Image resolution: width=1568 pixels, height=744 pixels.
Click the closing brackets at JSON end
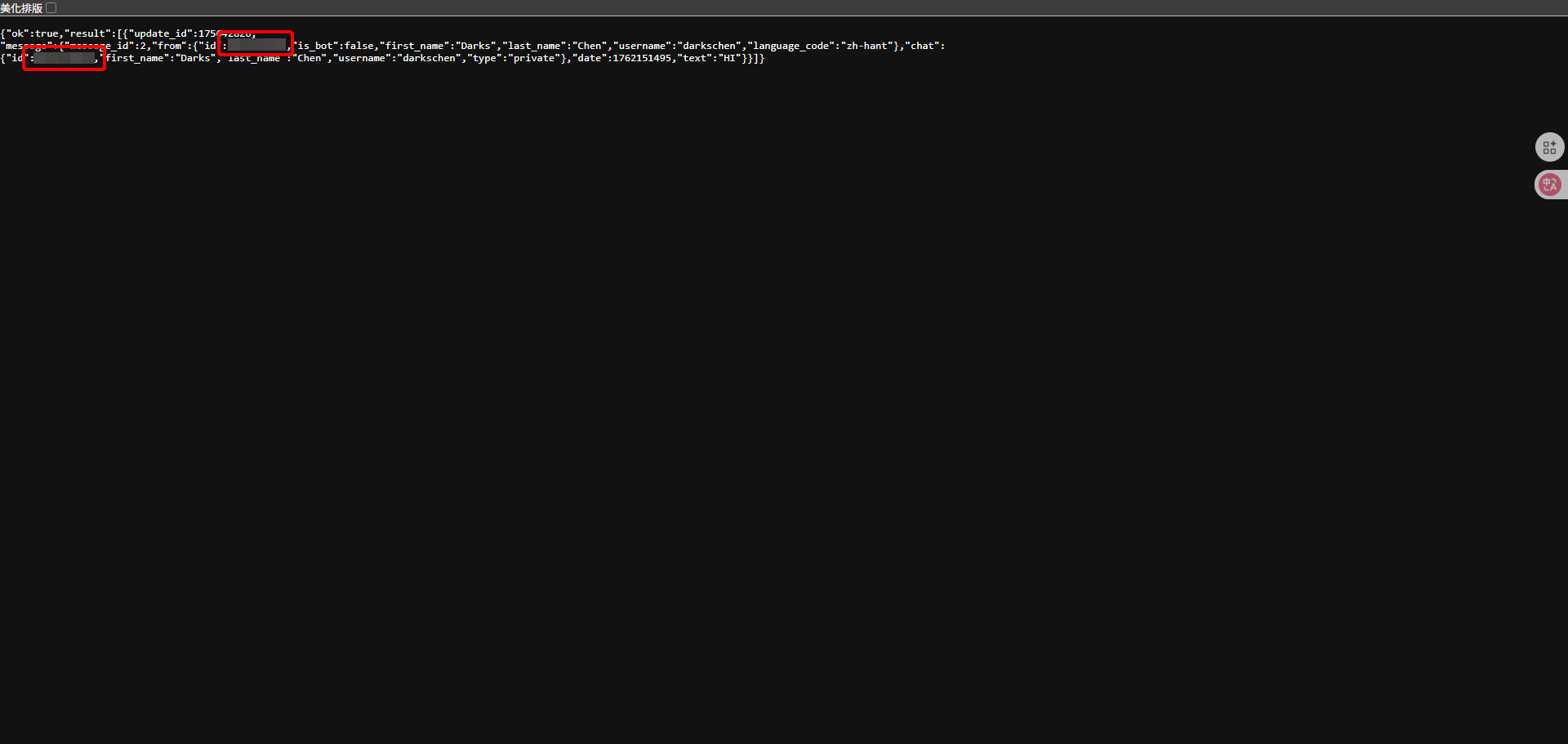(x=753, y=58)
